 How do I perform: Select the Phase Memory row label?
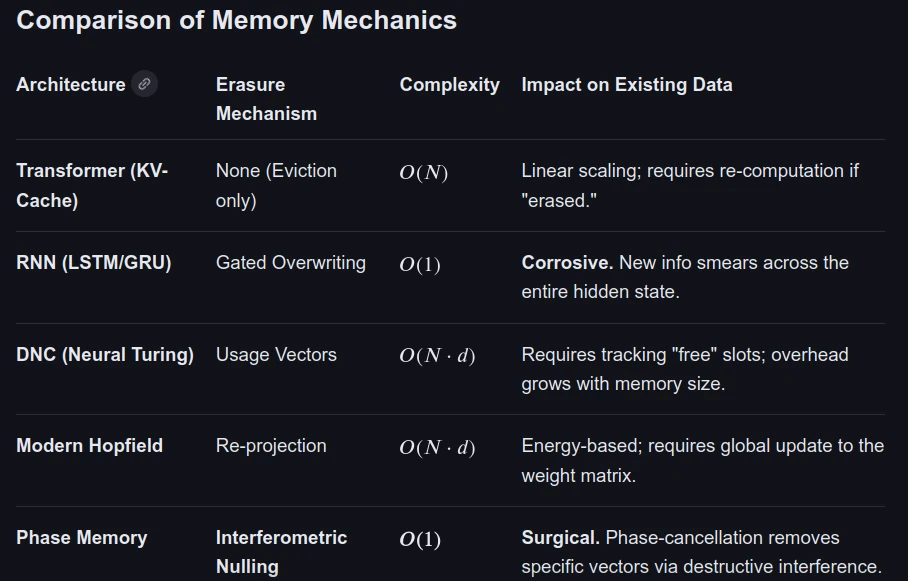(81, 538)
